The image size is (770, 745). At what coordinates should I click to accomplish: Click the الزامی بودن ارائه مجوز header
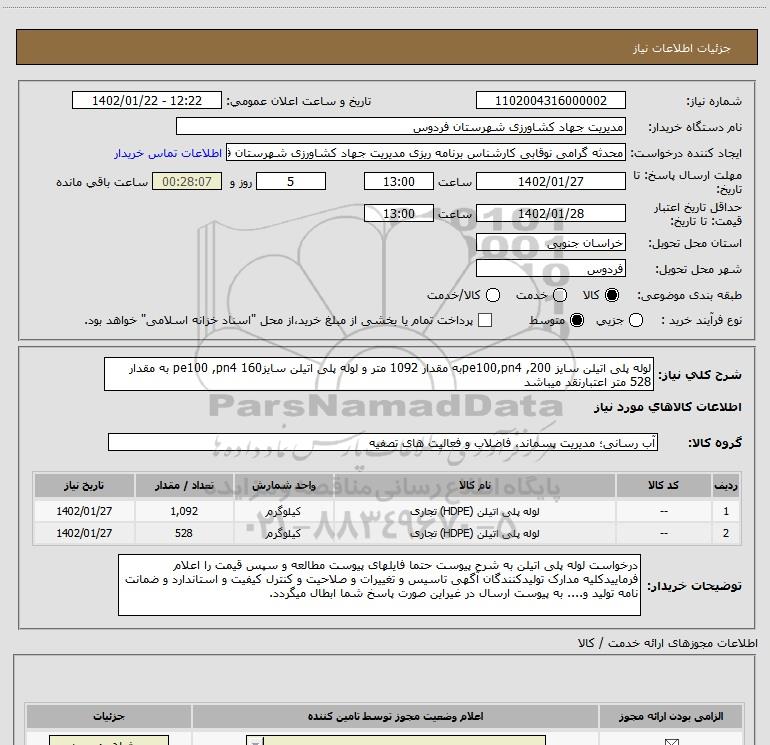point(670,717)
